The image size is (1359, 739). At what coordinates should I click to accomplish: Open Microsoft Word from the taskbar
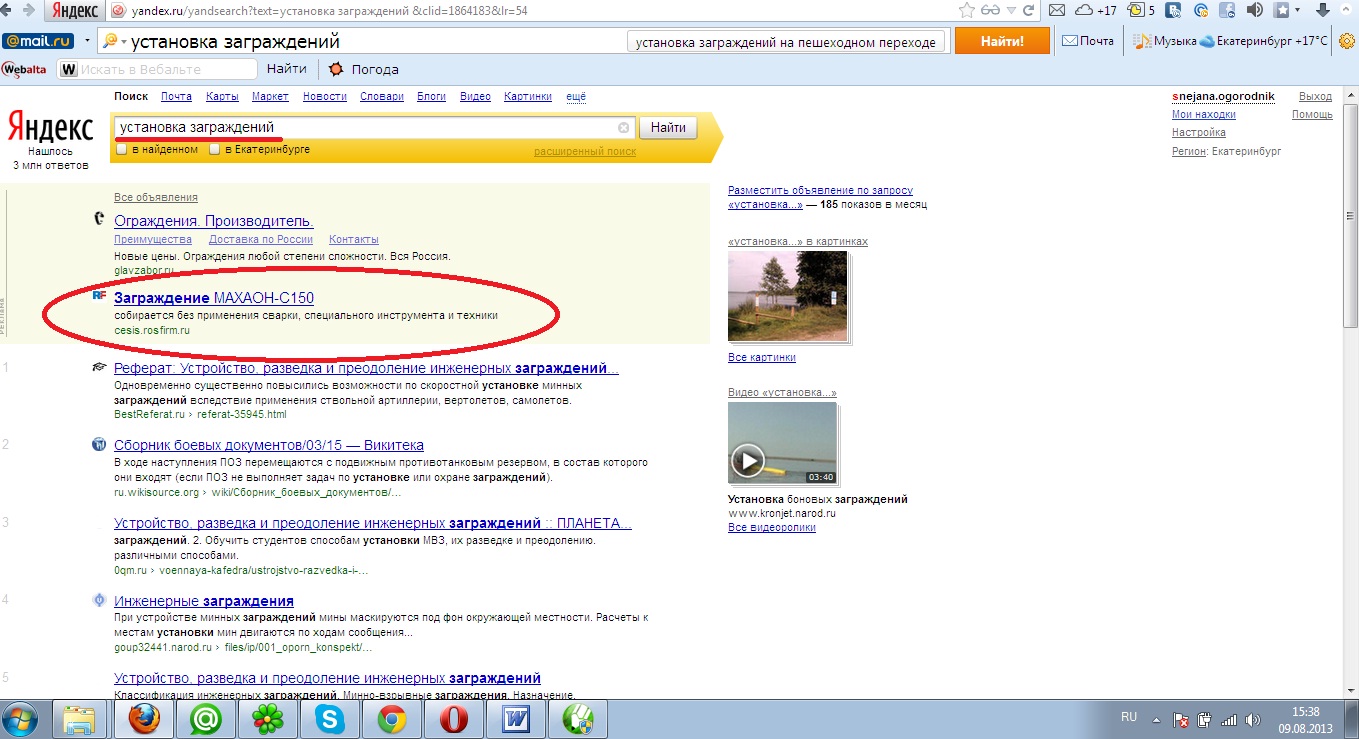516,719
